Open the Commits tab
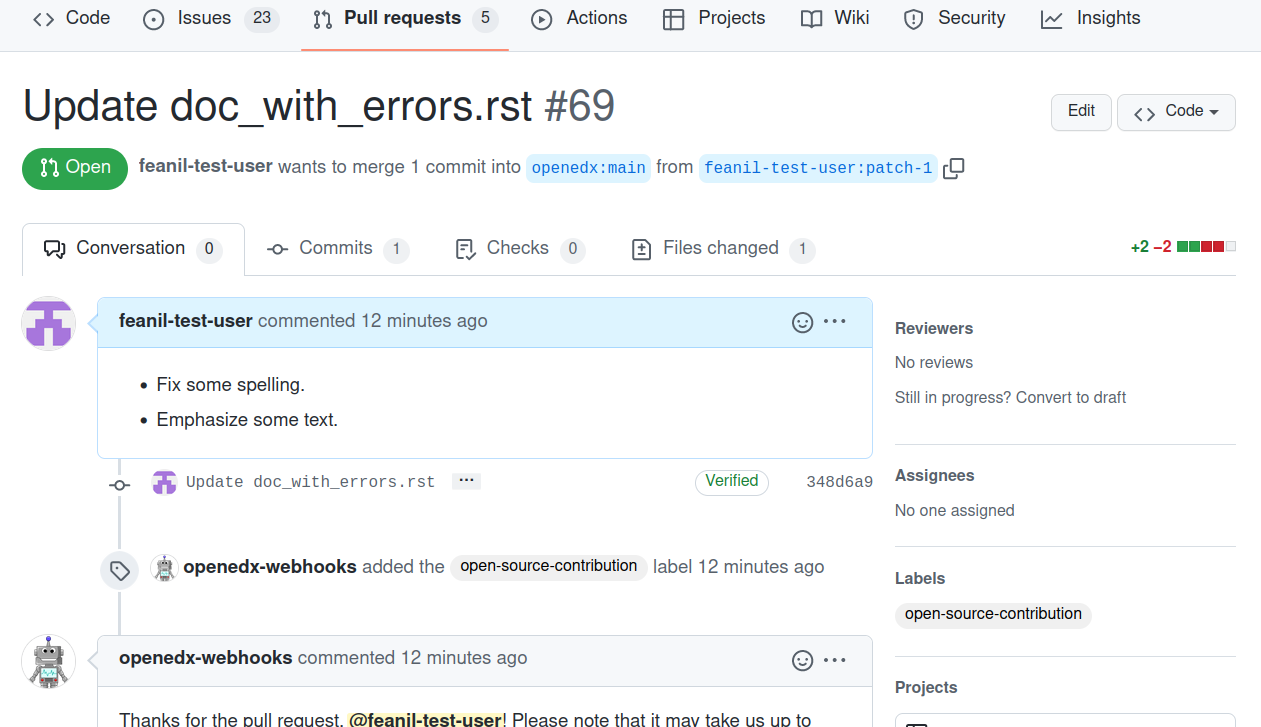 coord(337,248)
